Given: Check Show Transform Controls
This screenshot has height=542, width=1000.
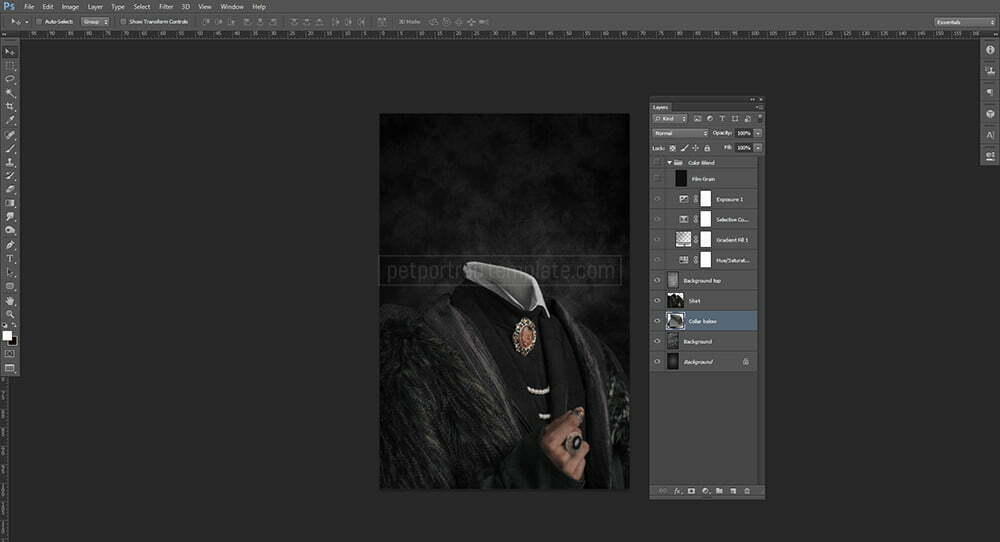Looking at the screenshot, I should coord(123,21).
